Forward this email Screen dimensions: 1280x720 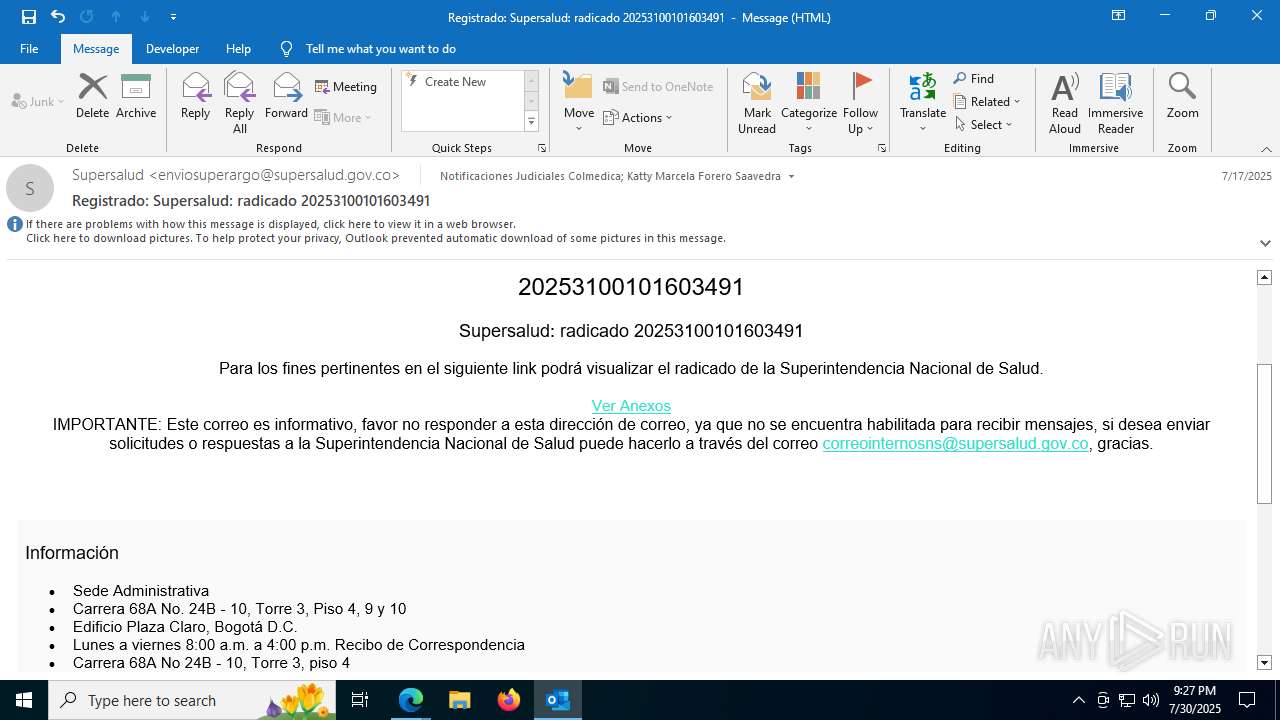coord(287,97)
